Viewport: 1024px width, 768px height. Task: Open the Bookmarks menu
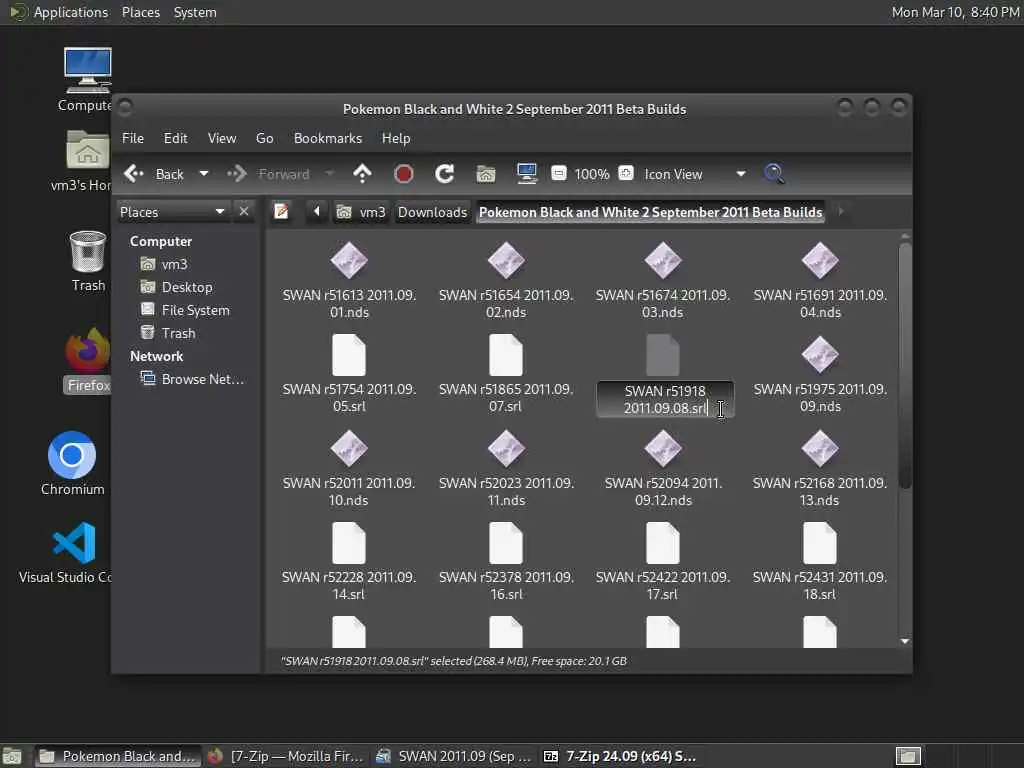328,138
